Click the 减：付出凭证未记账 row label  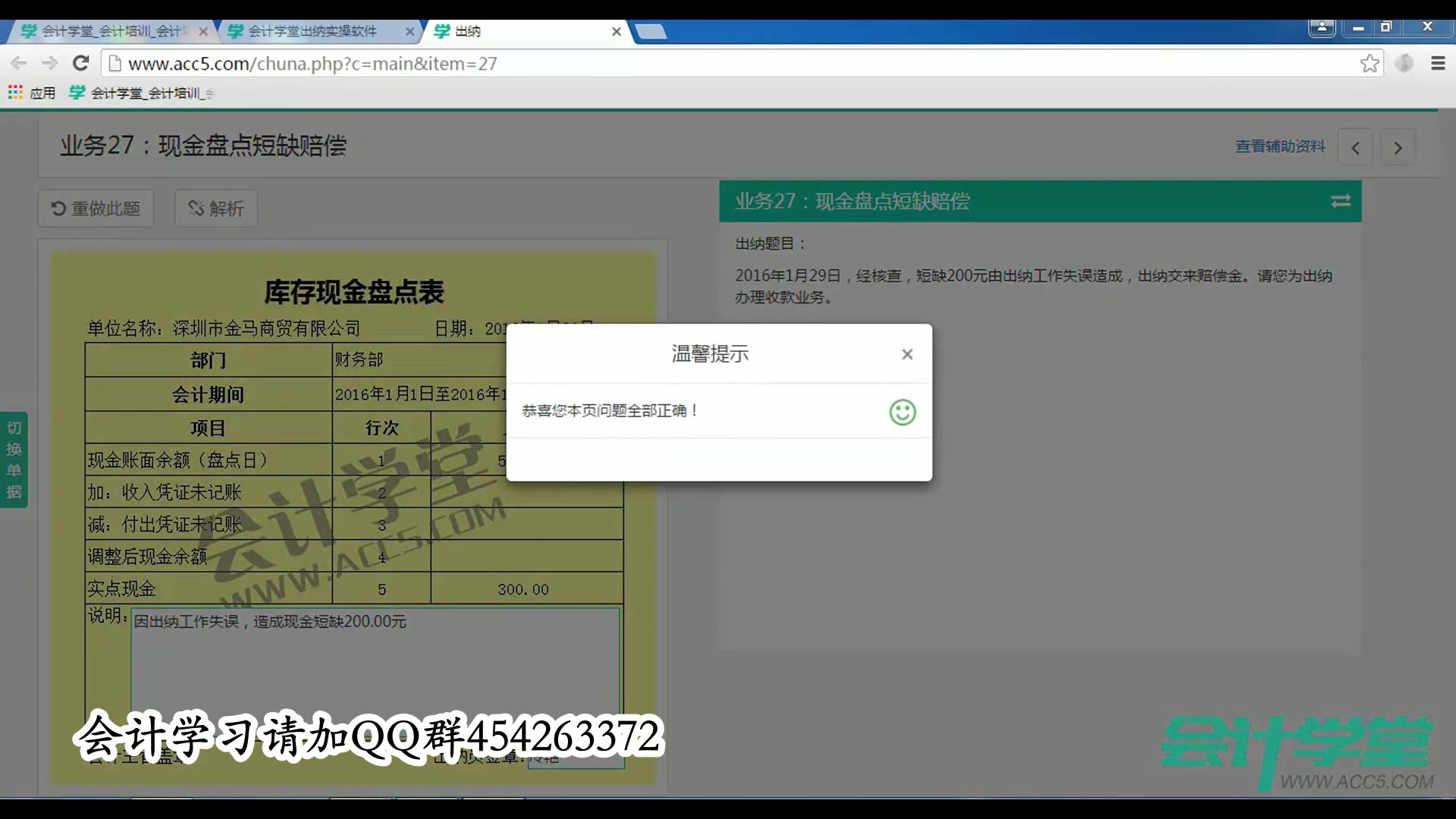165,524
